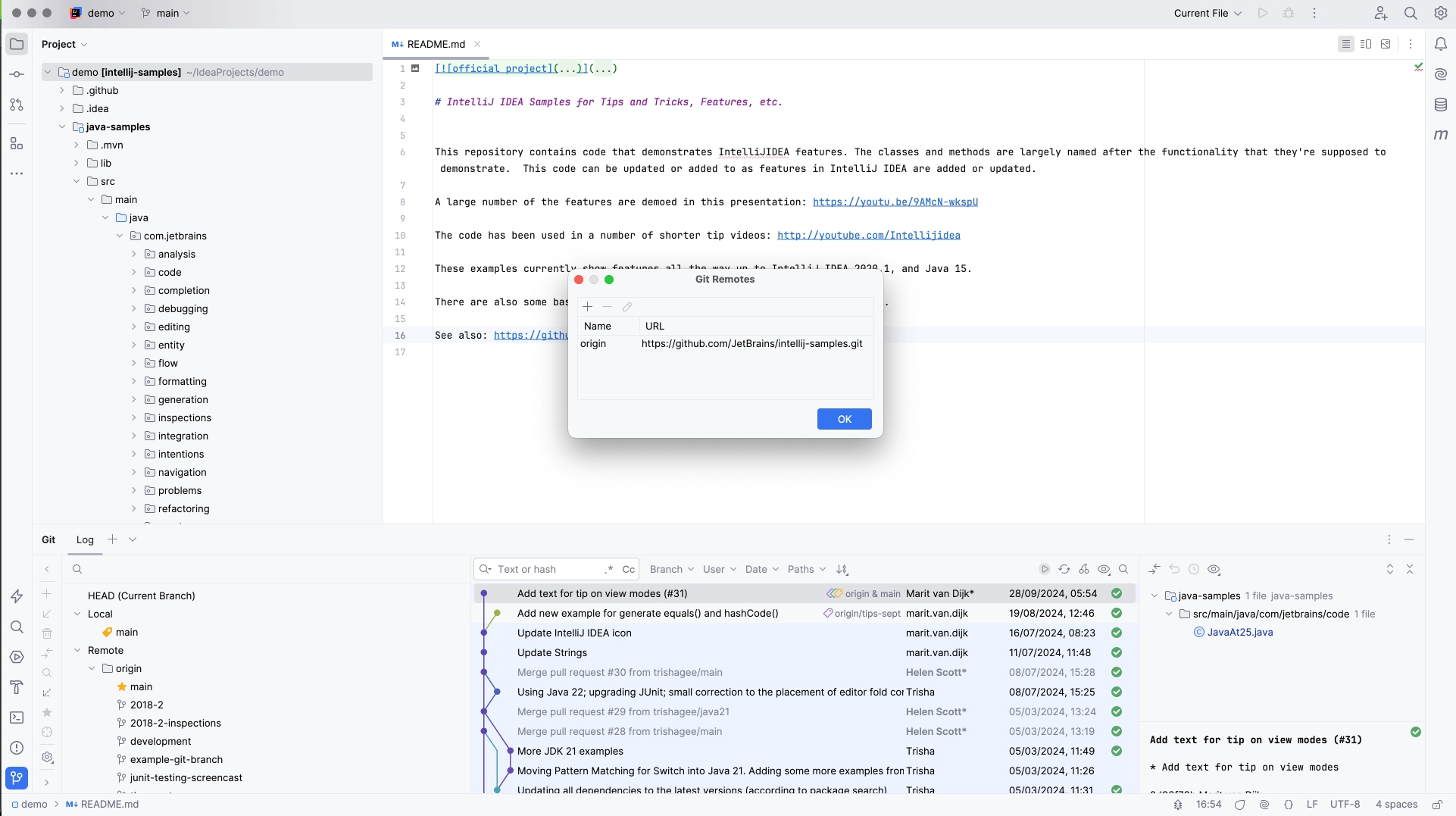Viewport: 1456px width, 816px height.
Task: Collapse the Git Log panel with hide icon
Action: coord(1410,539)
